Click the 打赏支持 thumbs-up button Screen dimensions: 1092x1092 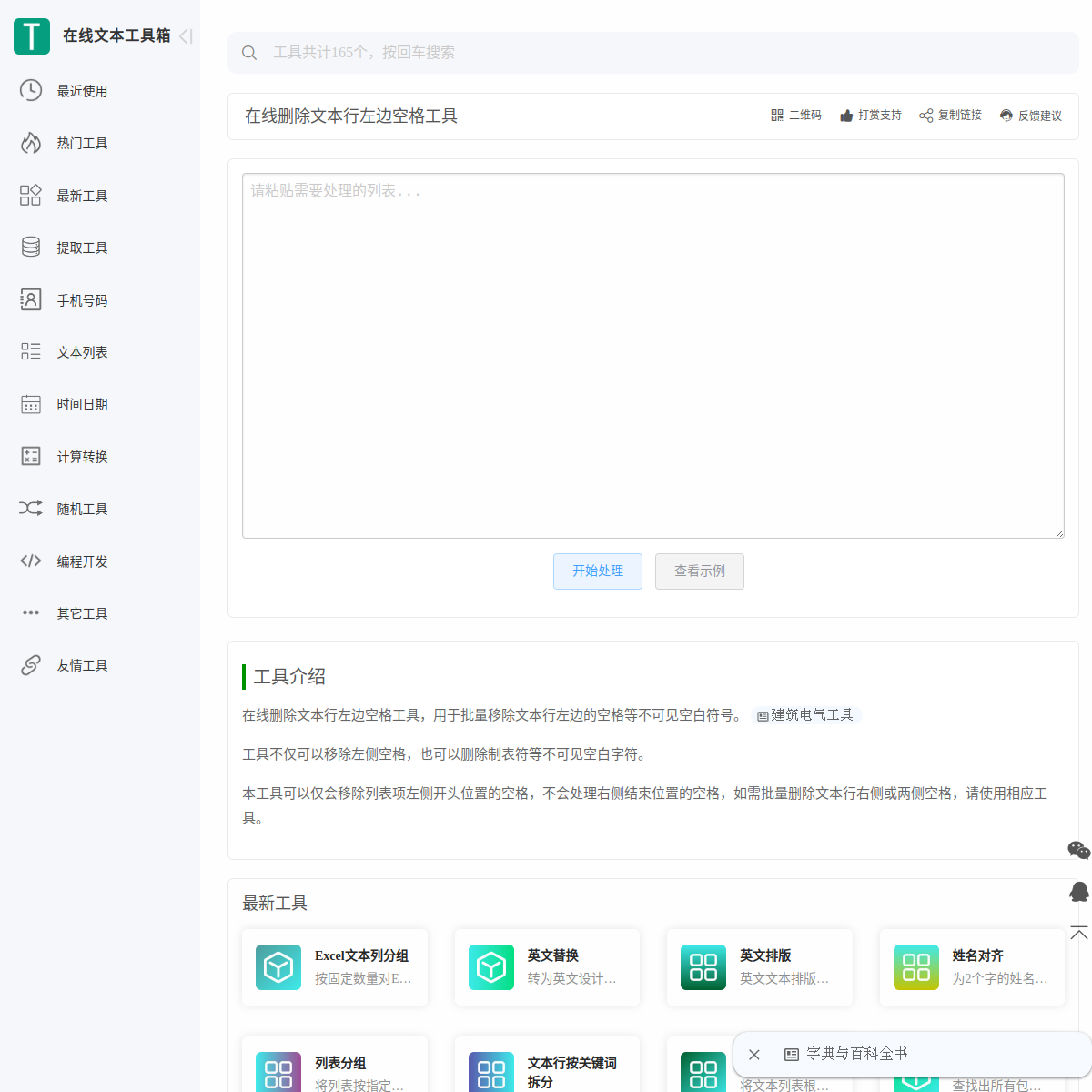(871, 116)
